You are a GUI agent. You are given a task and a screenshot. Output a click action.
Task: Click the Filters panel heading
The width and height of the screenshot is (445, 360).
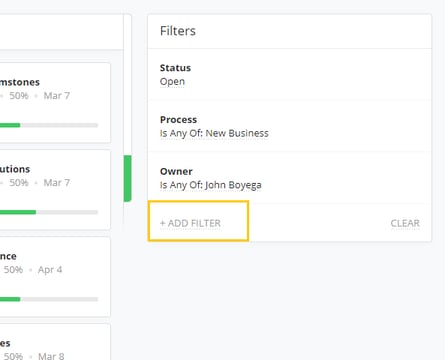click(x=178, y=31)
